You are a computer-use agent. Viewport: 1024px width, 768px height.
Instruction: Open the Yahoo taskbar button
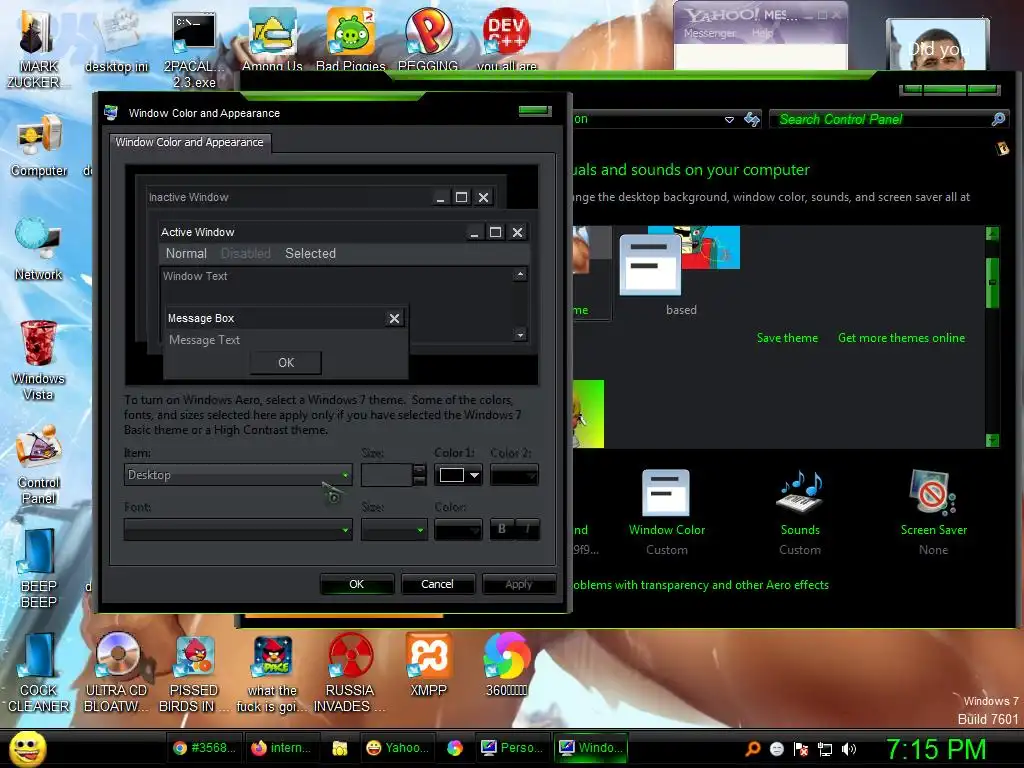click(x=398, y=748)
